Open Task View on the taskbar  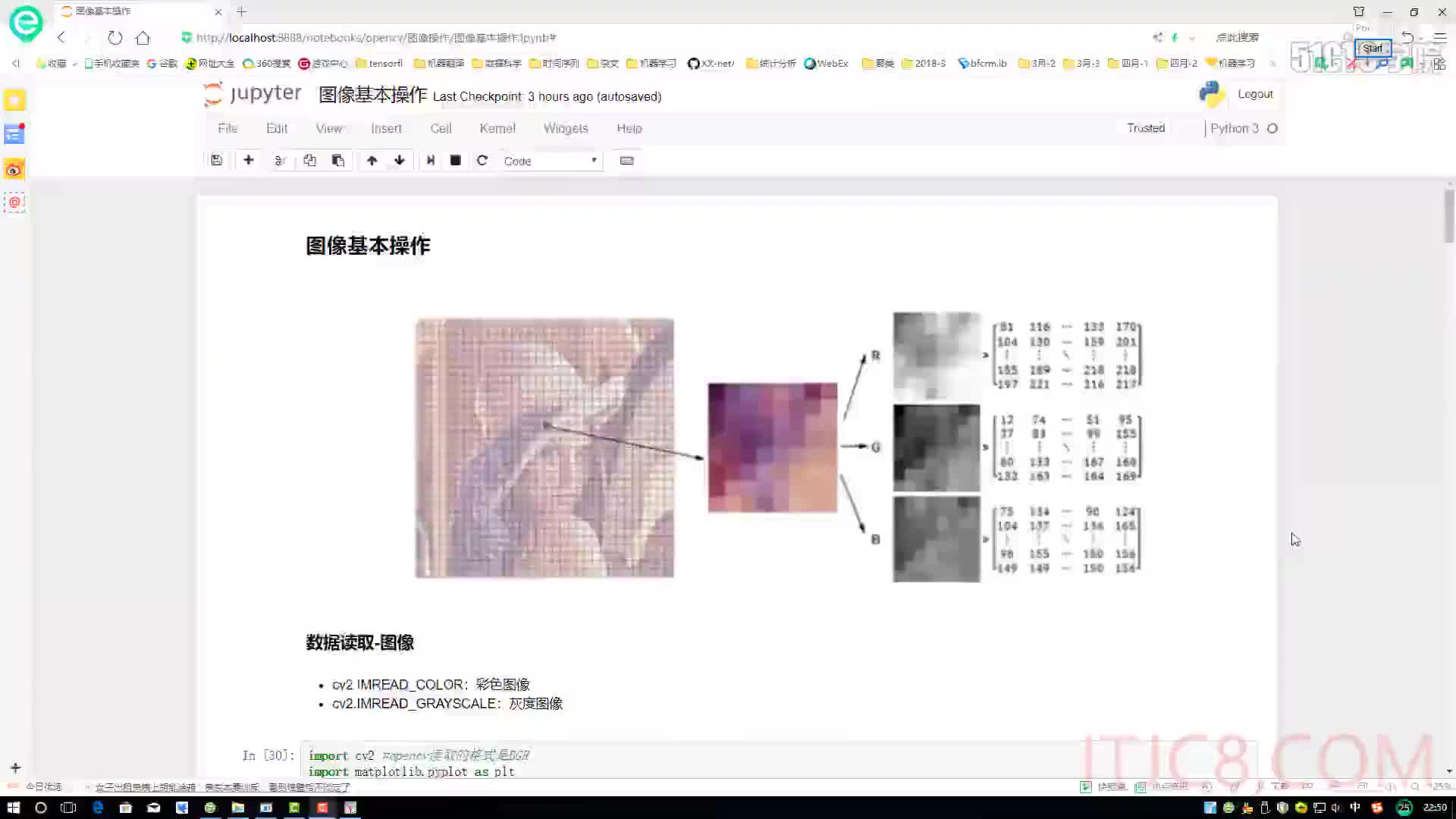pyautogui.click(x=69, y=808)
